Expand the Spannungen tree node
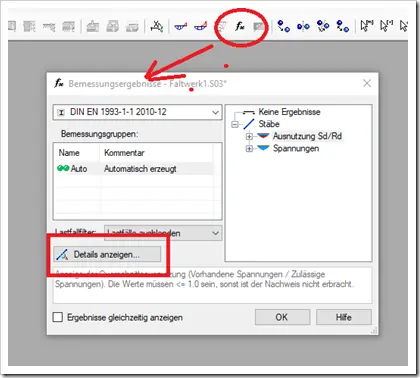This screenshot has width=420, height=378. (249, 149)
